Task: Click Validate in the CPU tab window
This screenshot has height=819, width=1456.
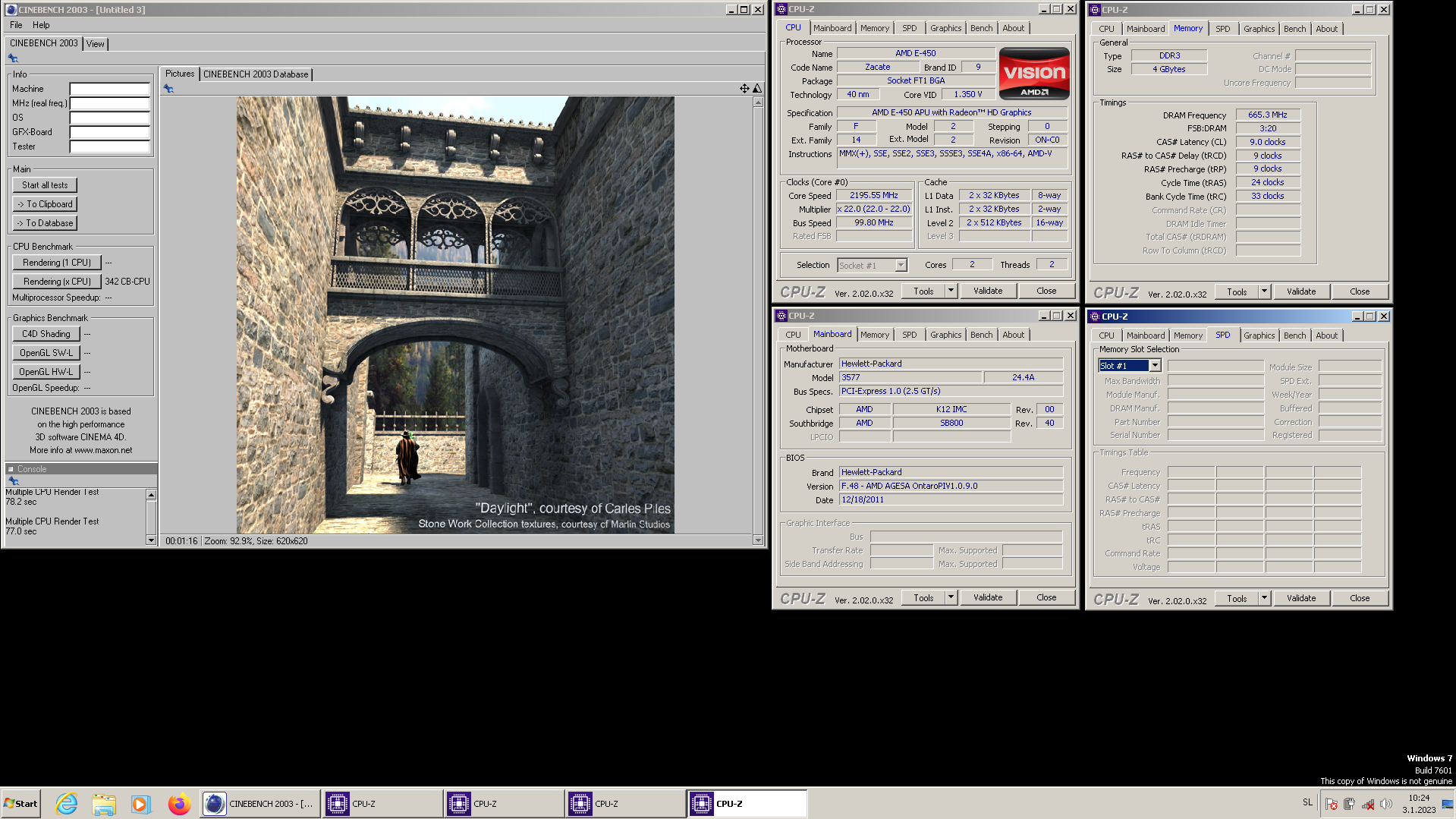Action: [x=988, y=291]
